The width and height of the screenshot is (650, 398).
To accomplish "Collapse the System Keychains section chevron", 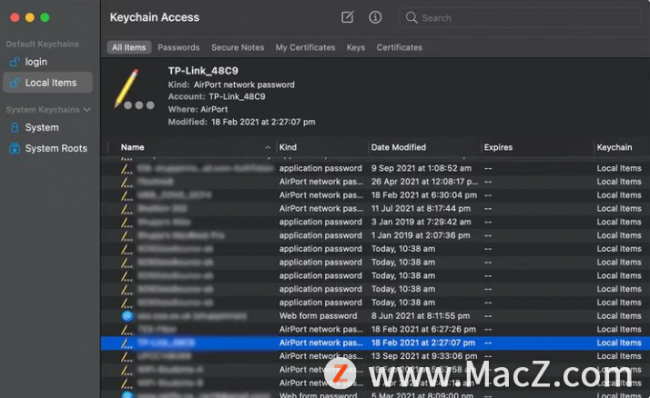I will 87,110.
